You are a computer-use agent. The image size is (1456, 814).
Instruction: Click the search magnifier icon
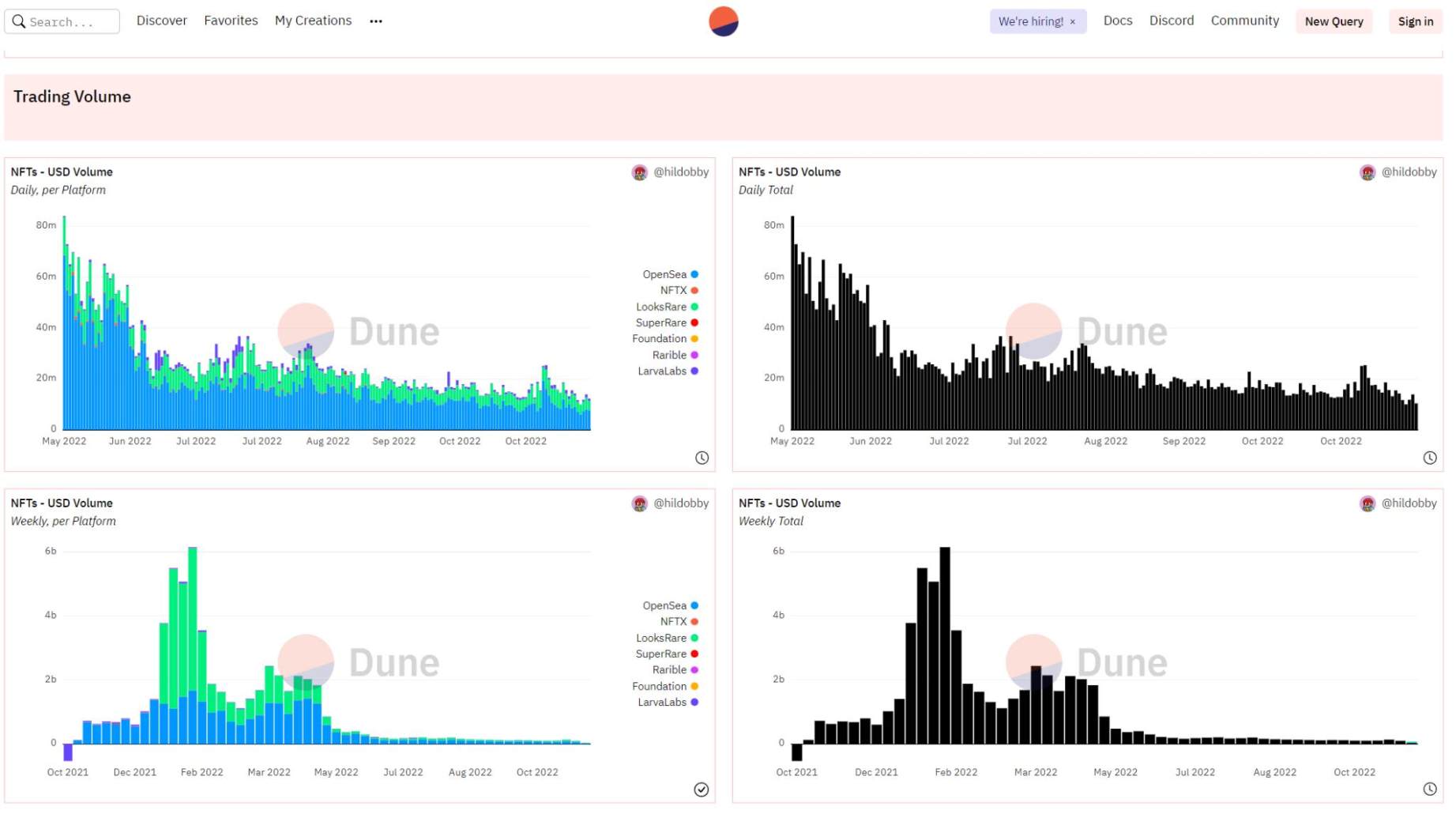19,21
